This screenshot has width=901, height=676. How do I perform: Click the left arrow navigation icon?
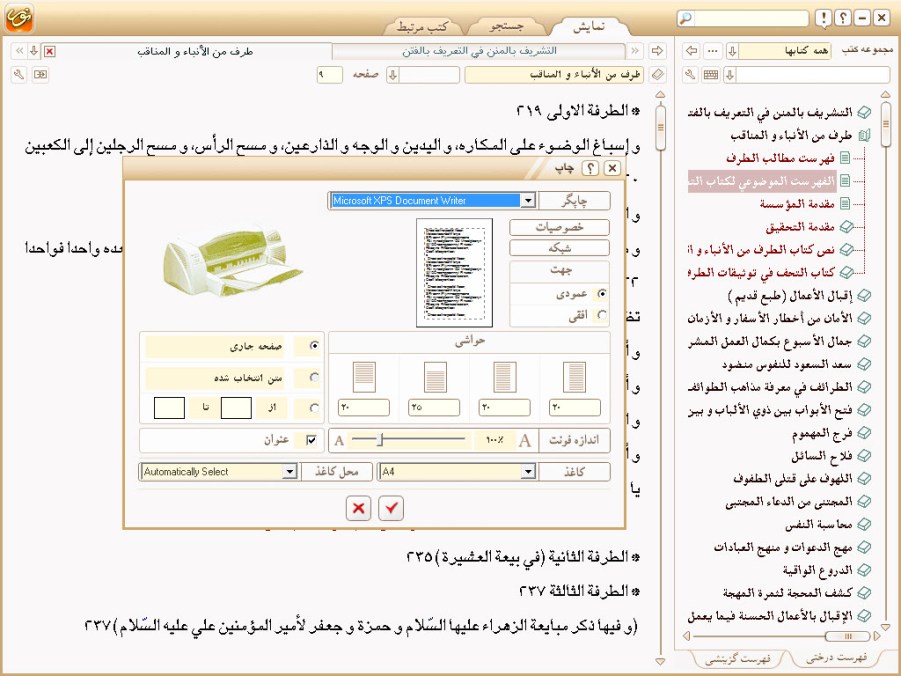(692, 51)
